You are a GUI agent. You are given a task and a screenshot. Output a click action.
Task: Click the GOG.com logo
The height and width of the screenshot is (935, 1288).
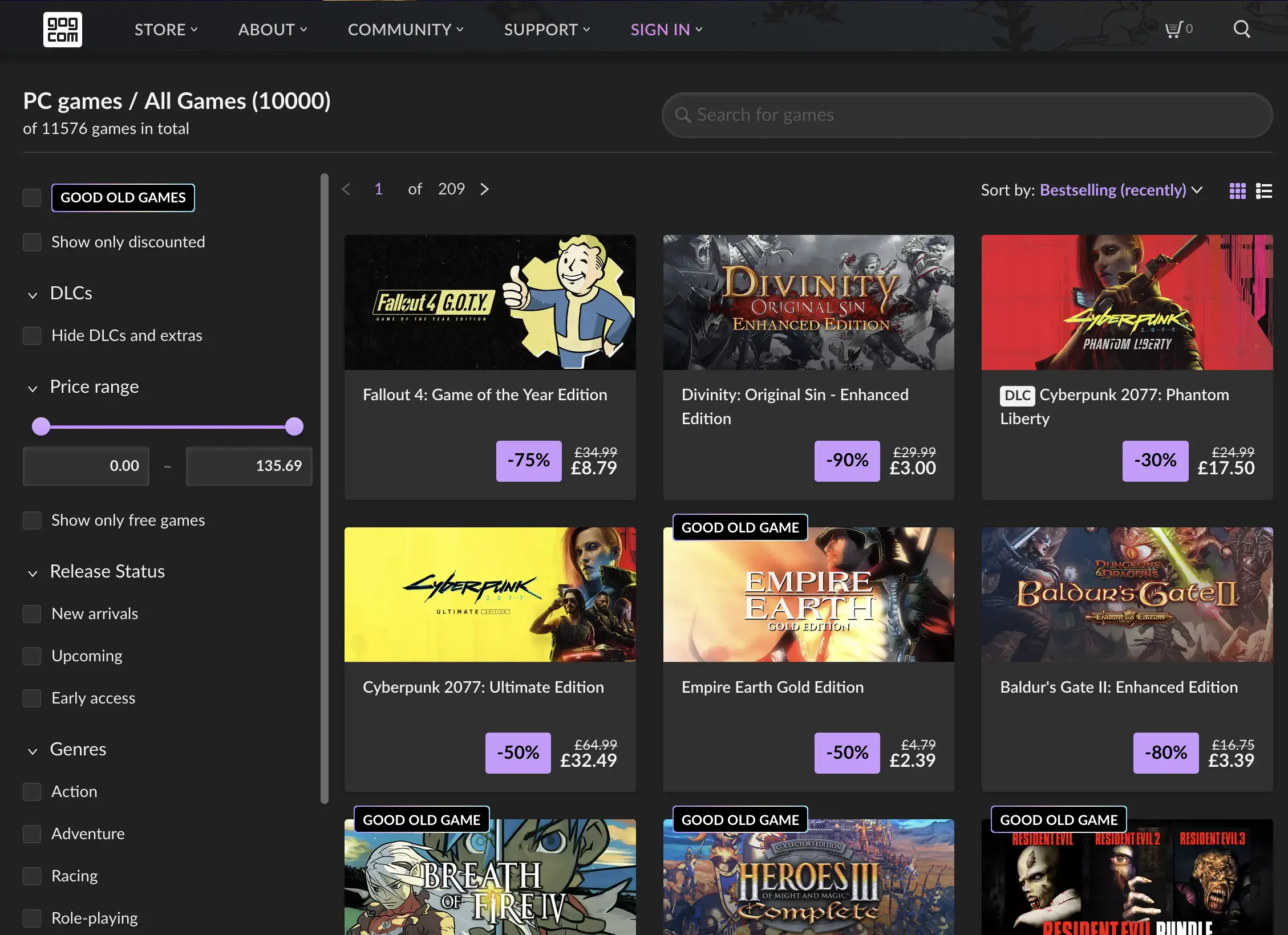(x=63, y=29)
